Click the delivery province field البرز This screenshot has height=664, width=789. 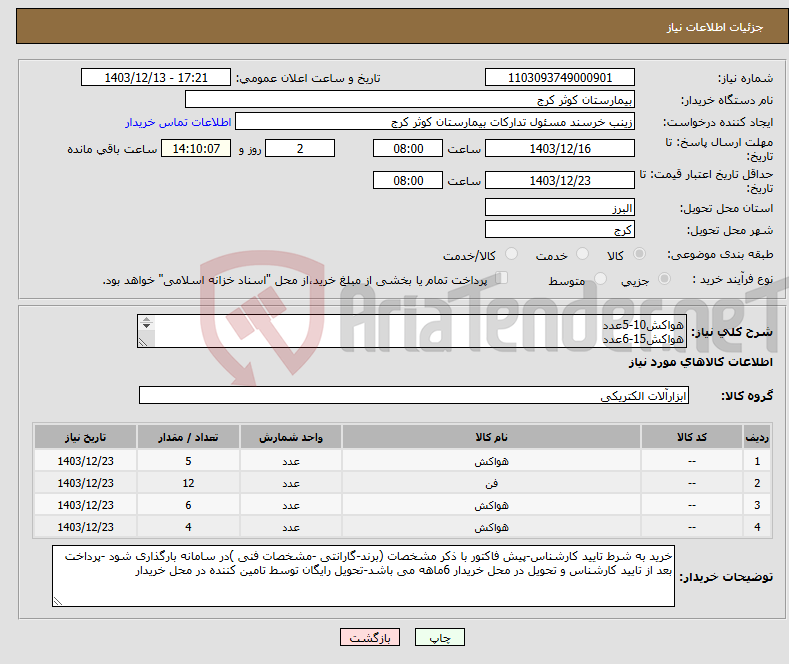point(560,207)
